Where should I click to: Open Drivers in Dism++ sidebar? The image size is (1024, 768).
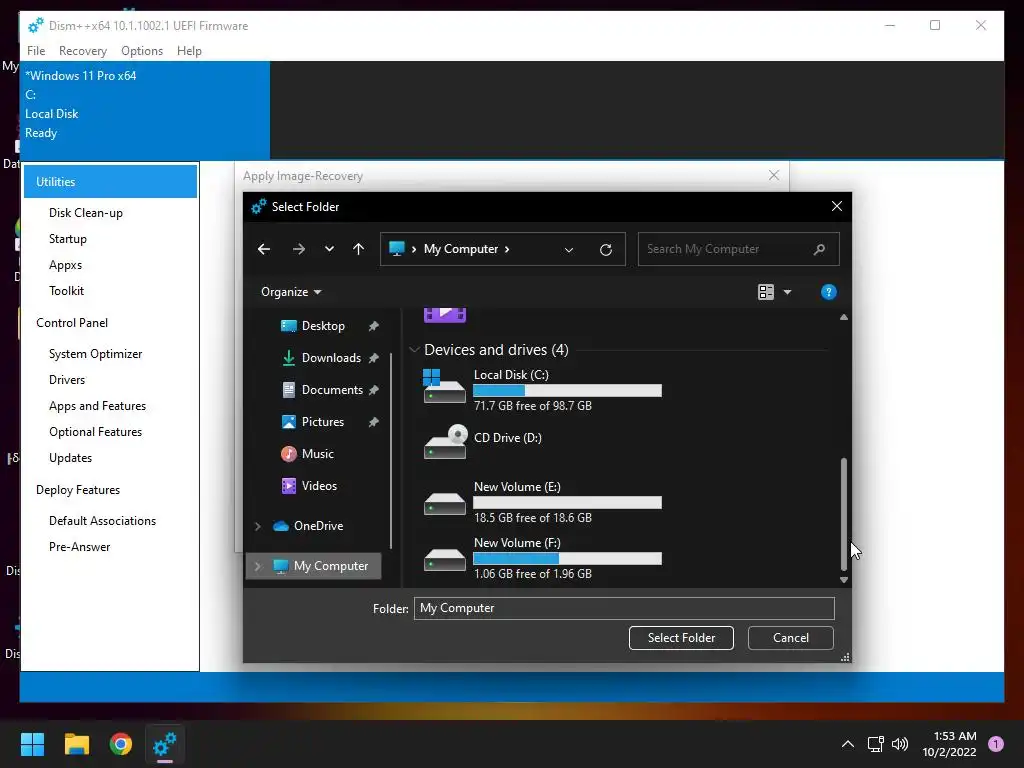tap(67, 380)
